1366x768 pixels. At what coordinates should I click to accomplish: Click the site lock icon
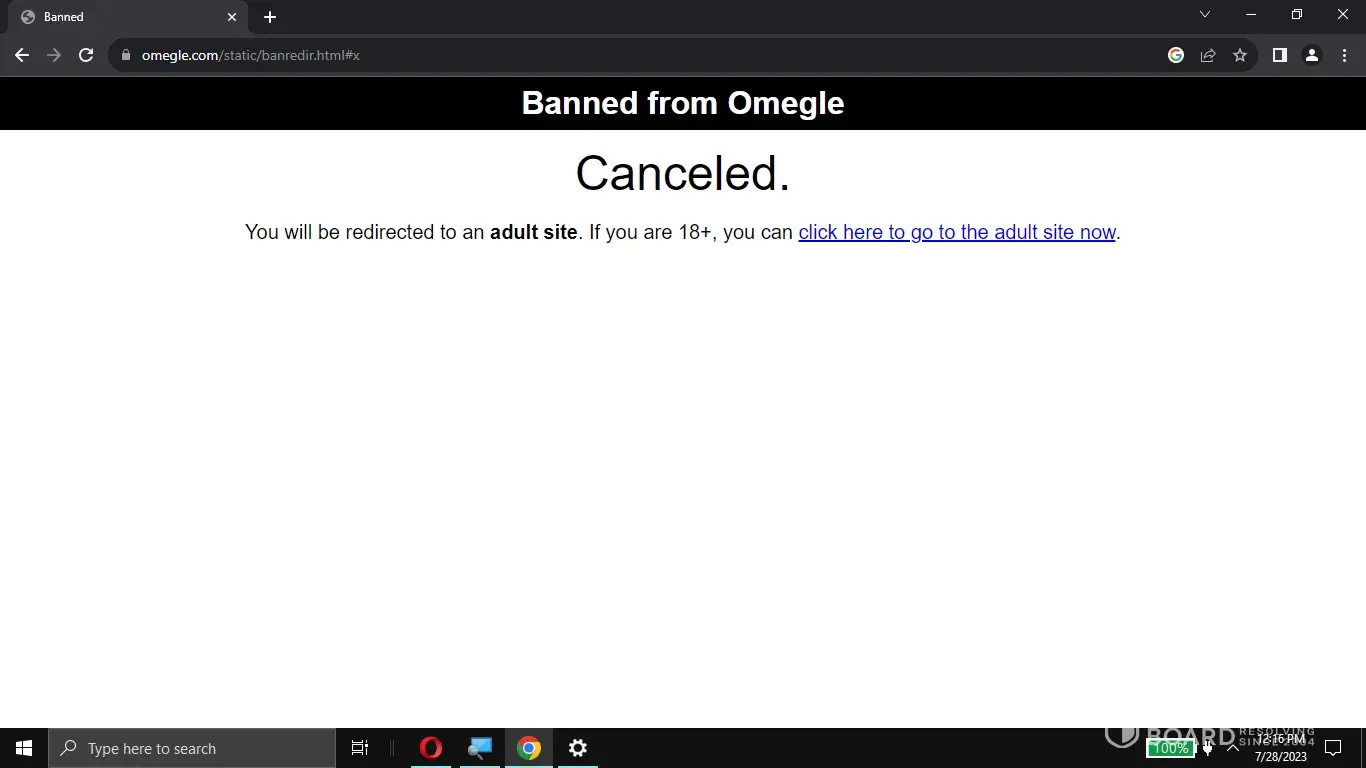click(126, 55)
